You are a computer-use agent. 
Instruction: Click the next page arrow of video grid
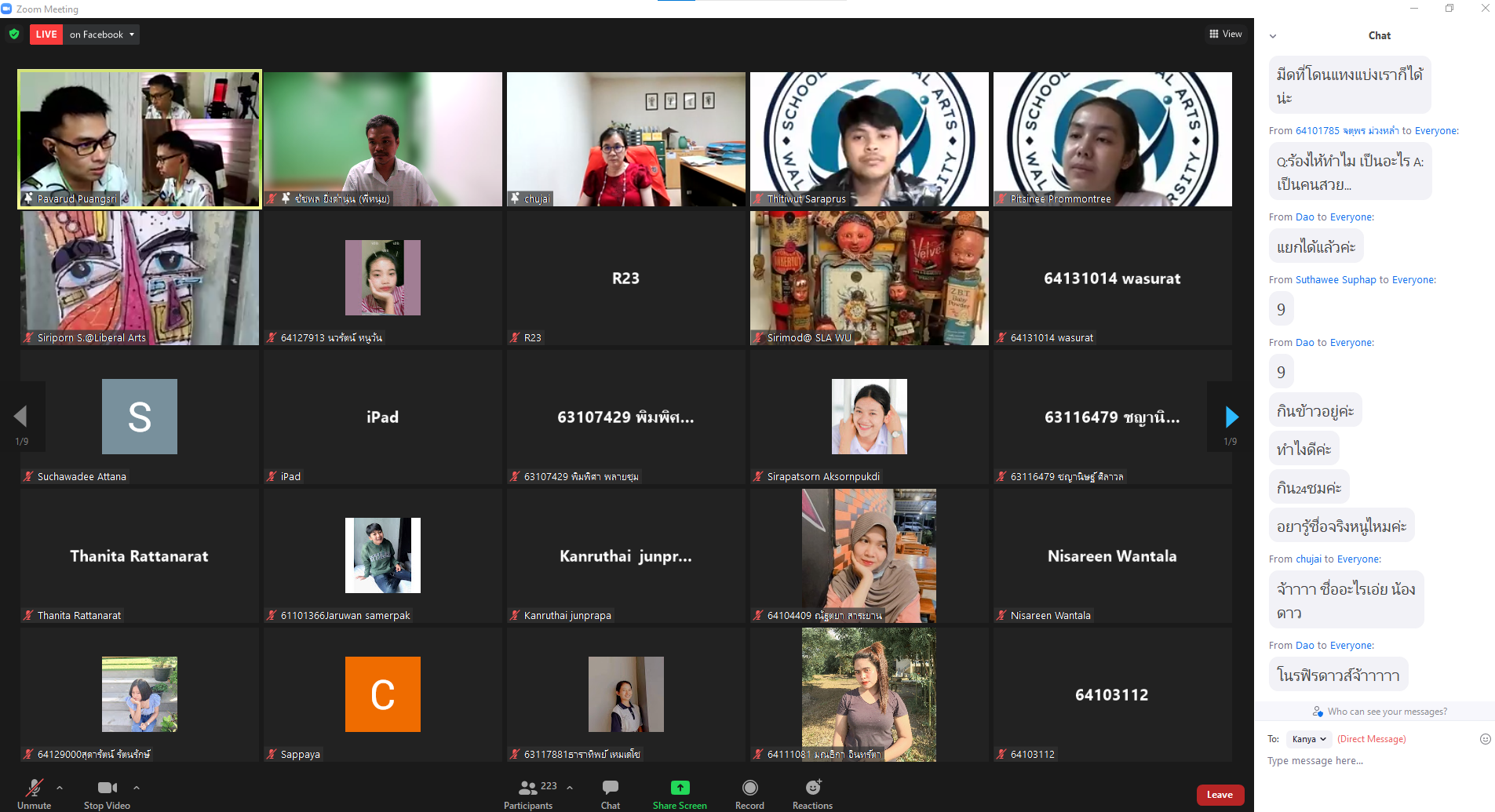[1231, 417]
